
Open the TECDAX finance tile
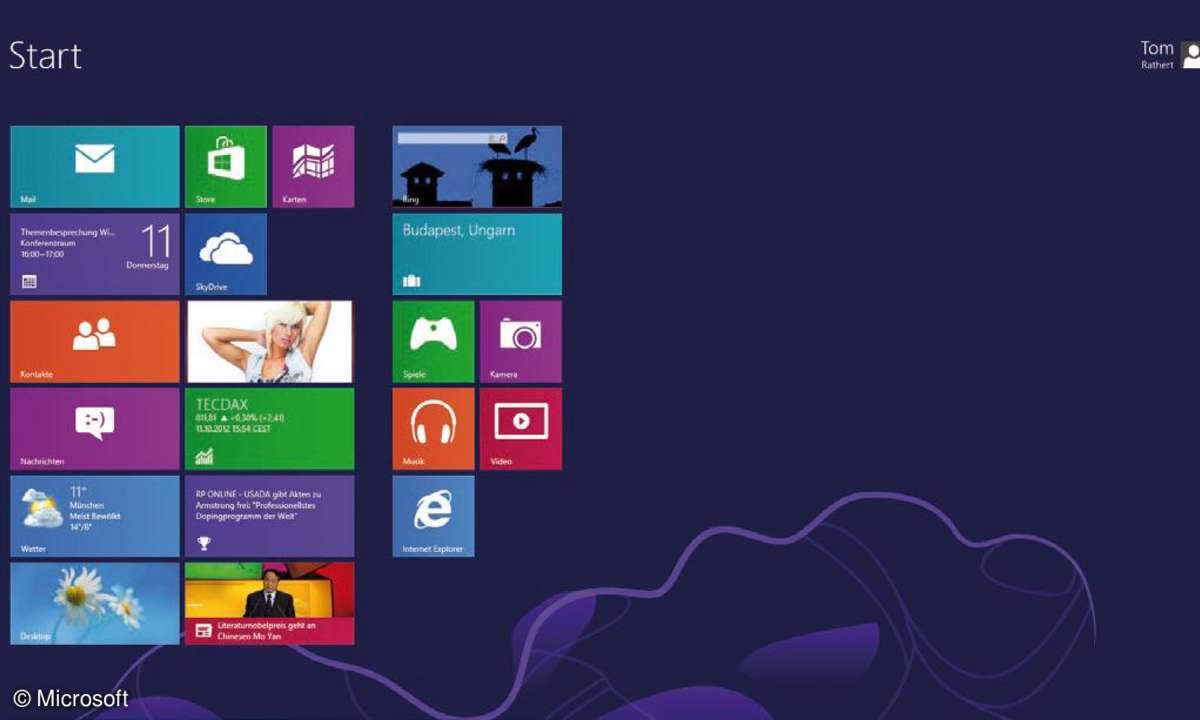pyautogui.click(x=269, y=429)
